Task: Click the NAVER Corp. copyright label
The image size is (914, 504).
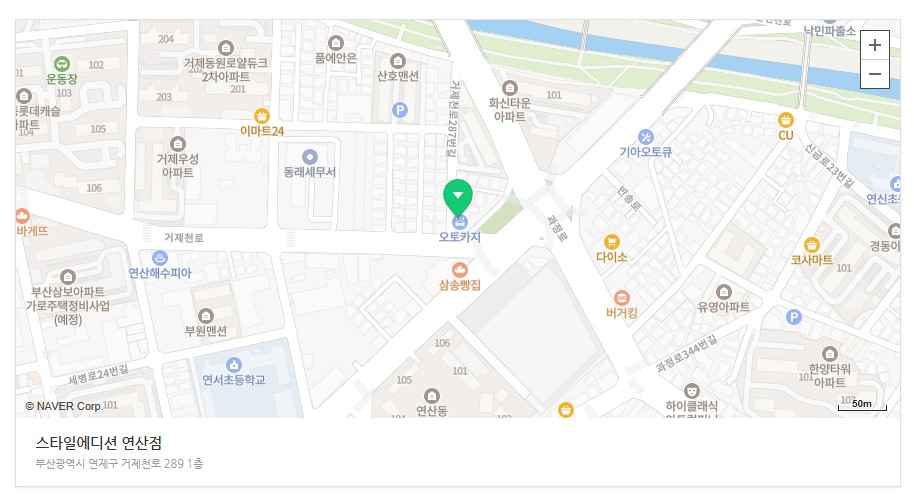Action: tap(63, 406)
